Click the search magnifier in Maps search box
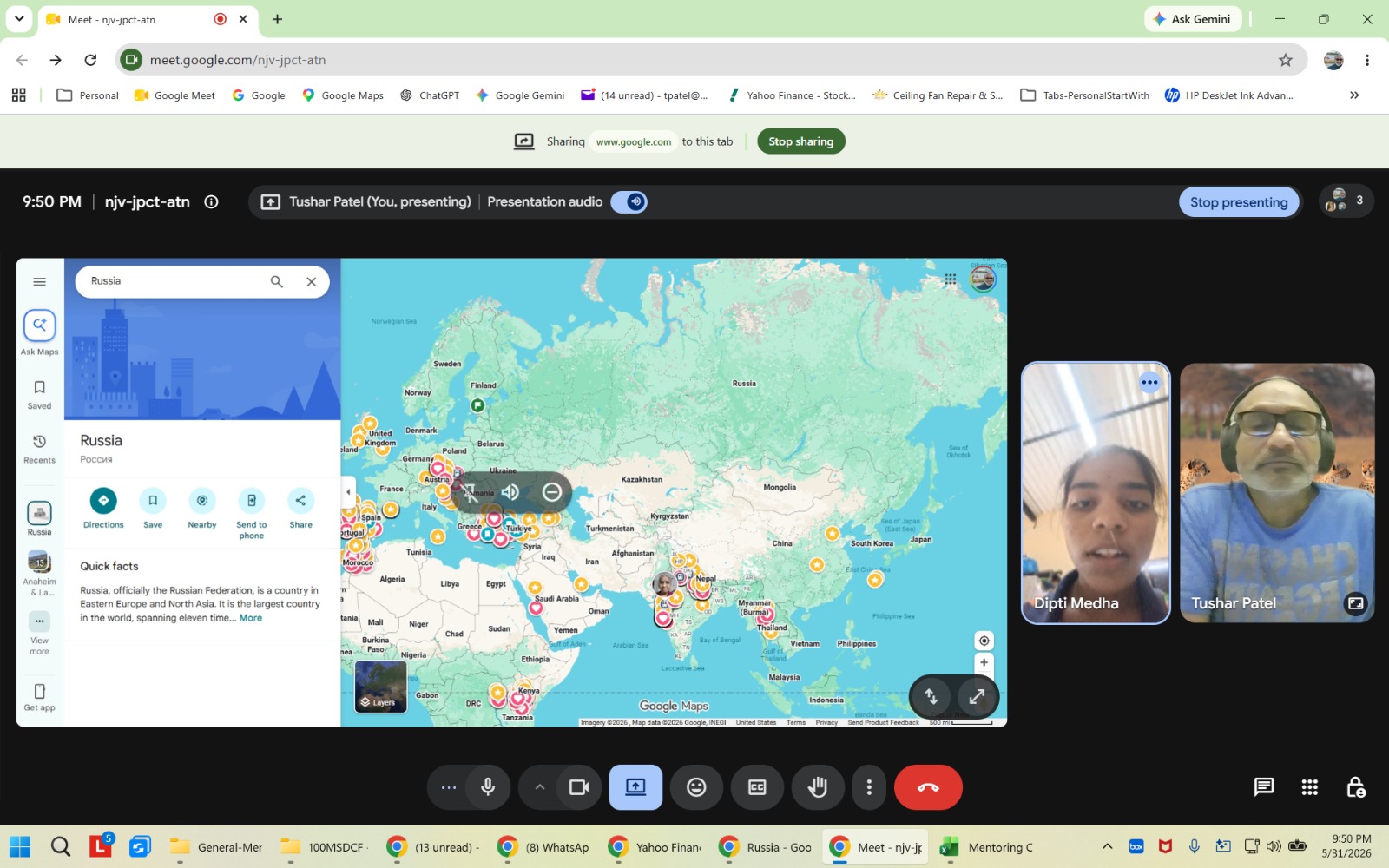Screen dimensions: 1389x868 [277, 281]
